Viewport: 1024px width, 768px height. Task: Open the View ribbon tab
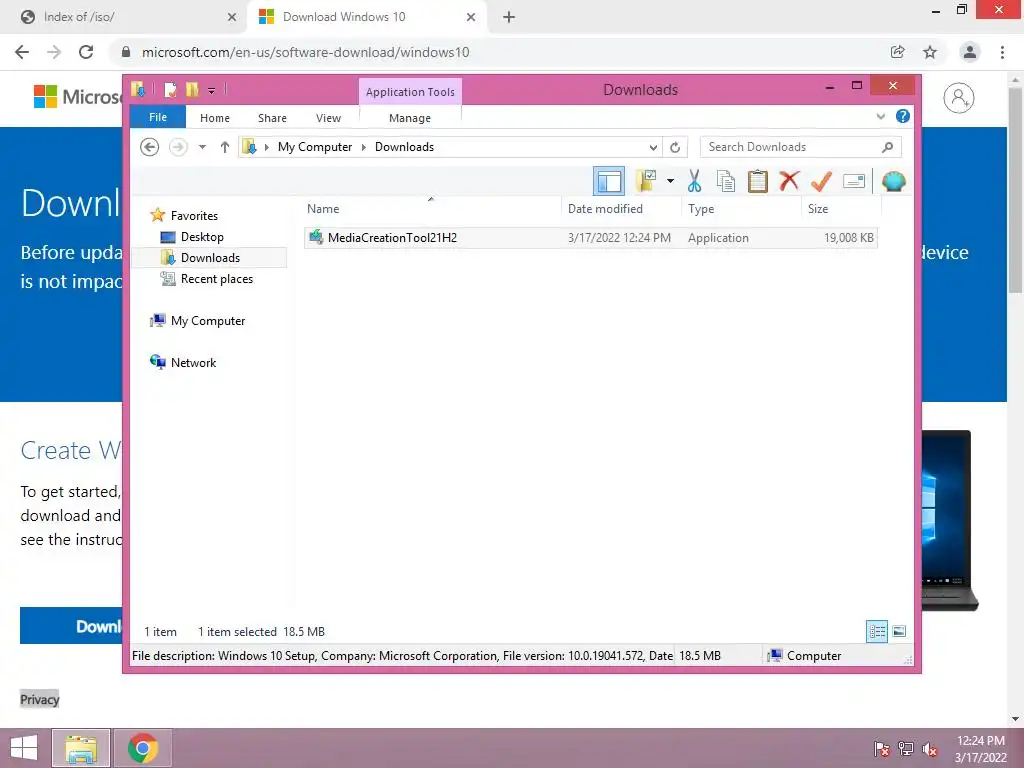(328, 118)
